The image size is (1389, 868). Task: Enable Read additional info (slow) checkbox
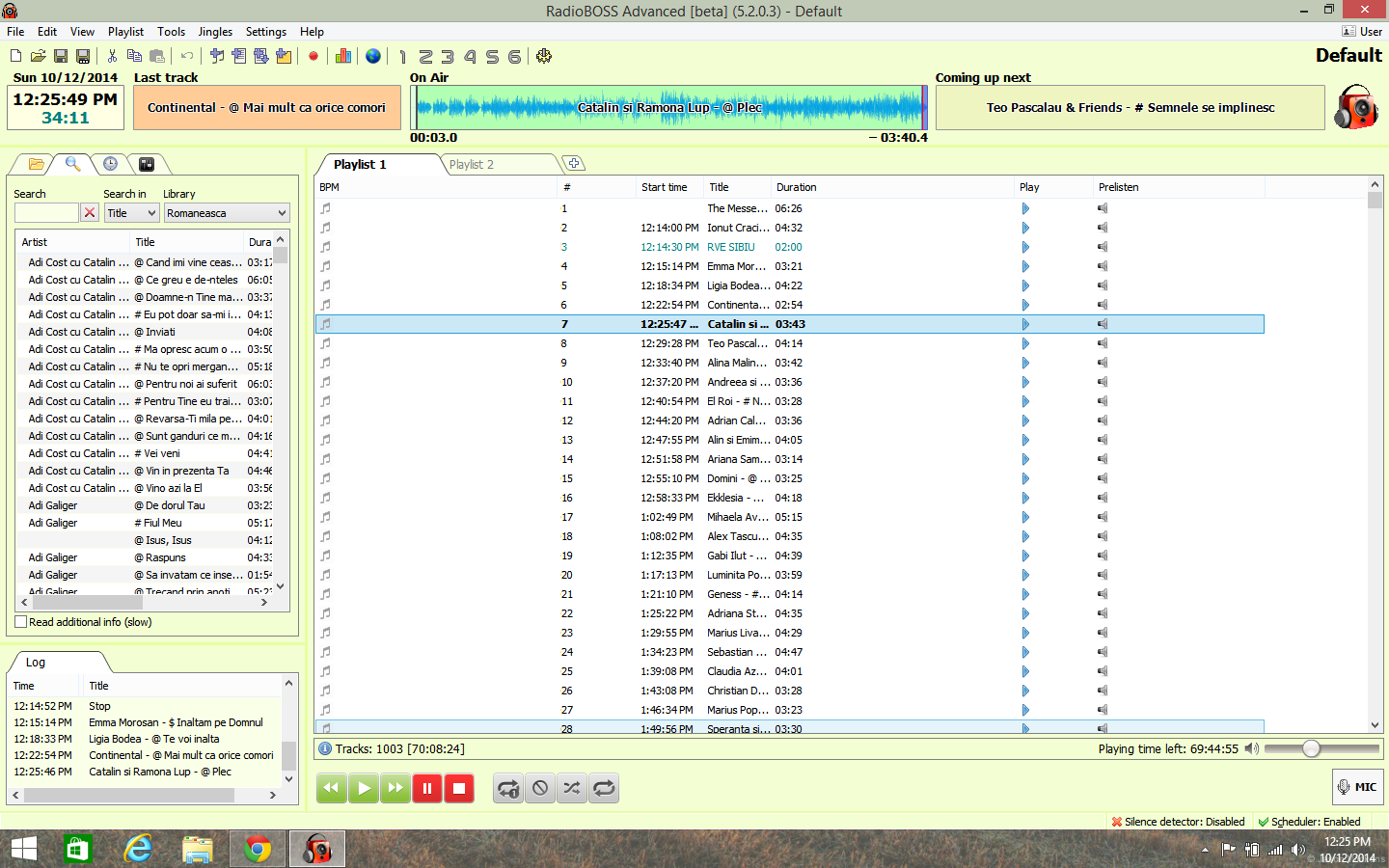(x=20, y=622)
